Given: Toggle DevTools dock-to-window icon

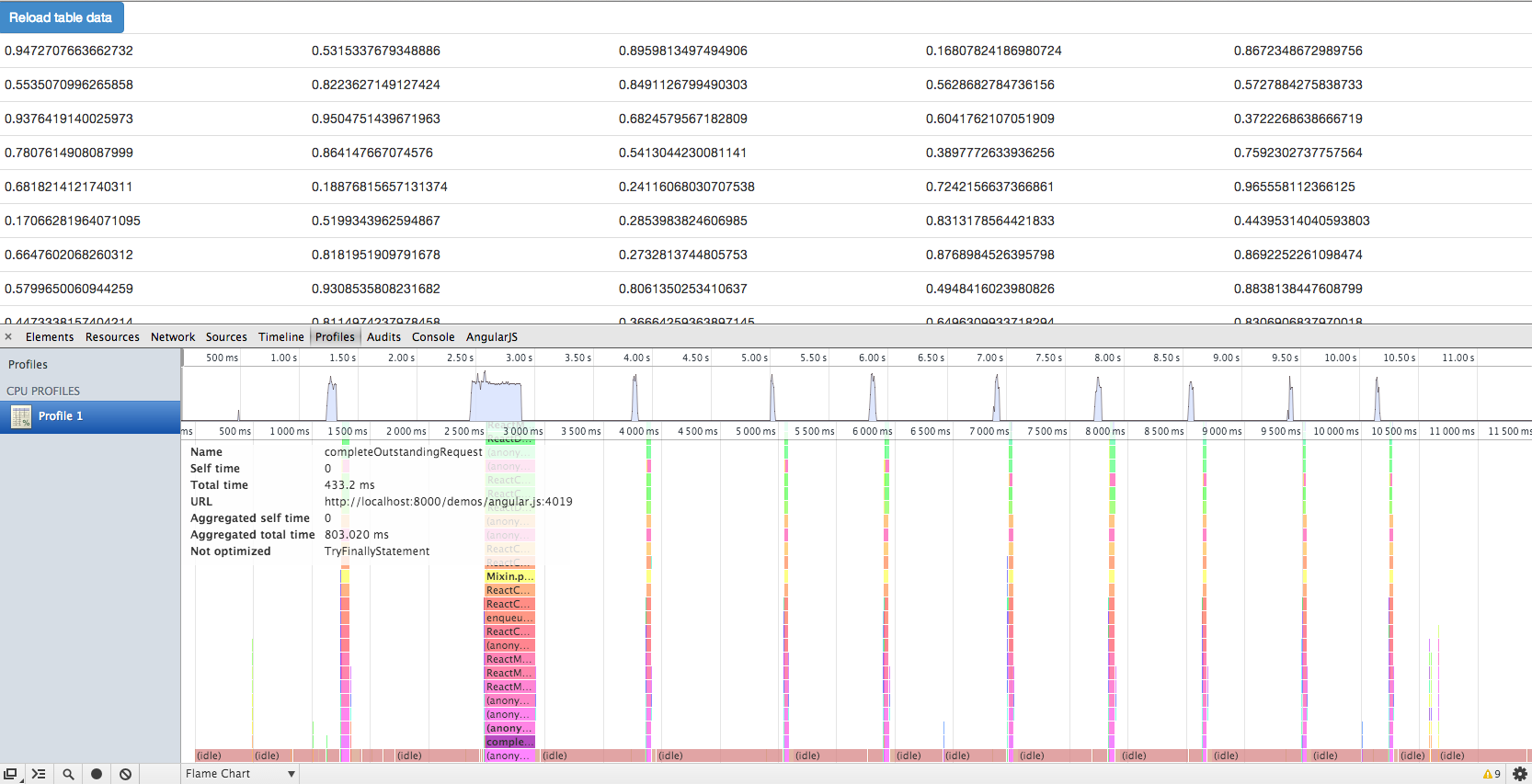Looking at the screenshot, I should 10,774.
